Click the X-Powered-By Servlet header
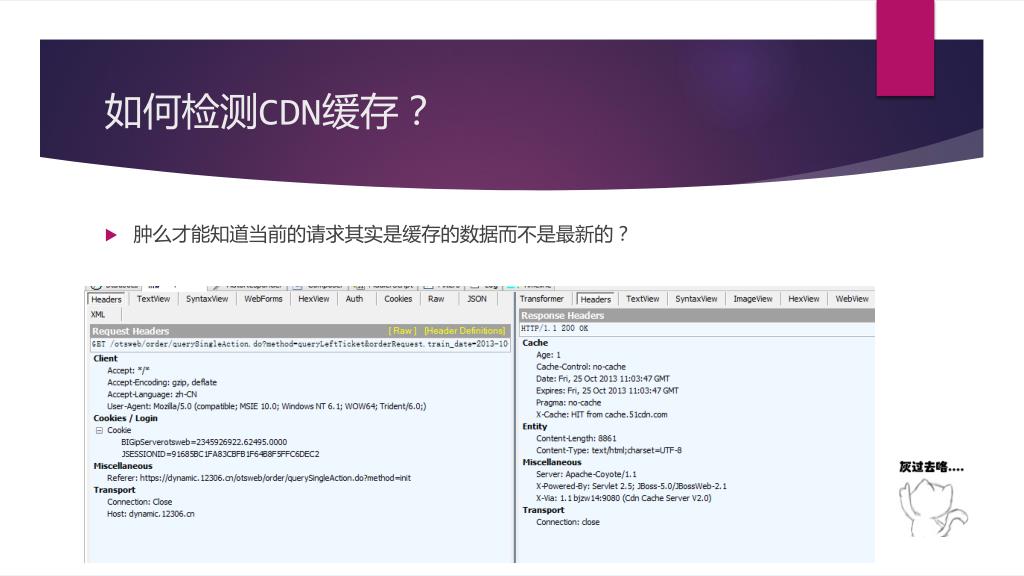Screen dimensions: 1024x576 (632, 487)
